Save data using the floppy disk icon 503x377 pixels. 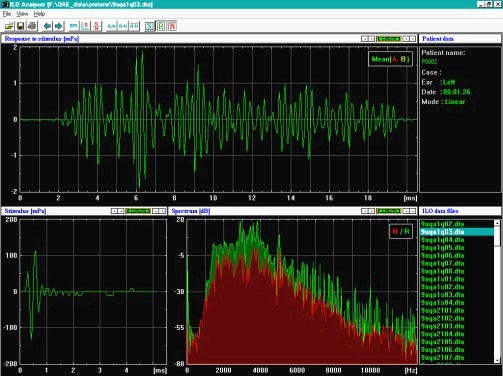[20, 26]
